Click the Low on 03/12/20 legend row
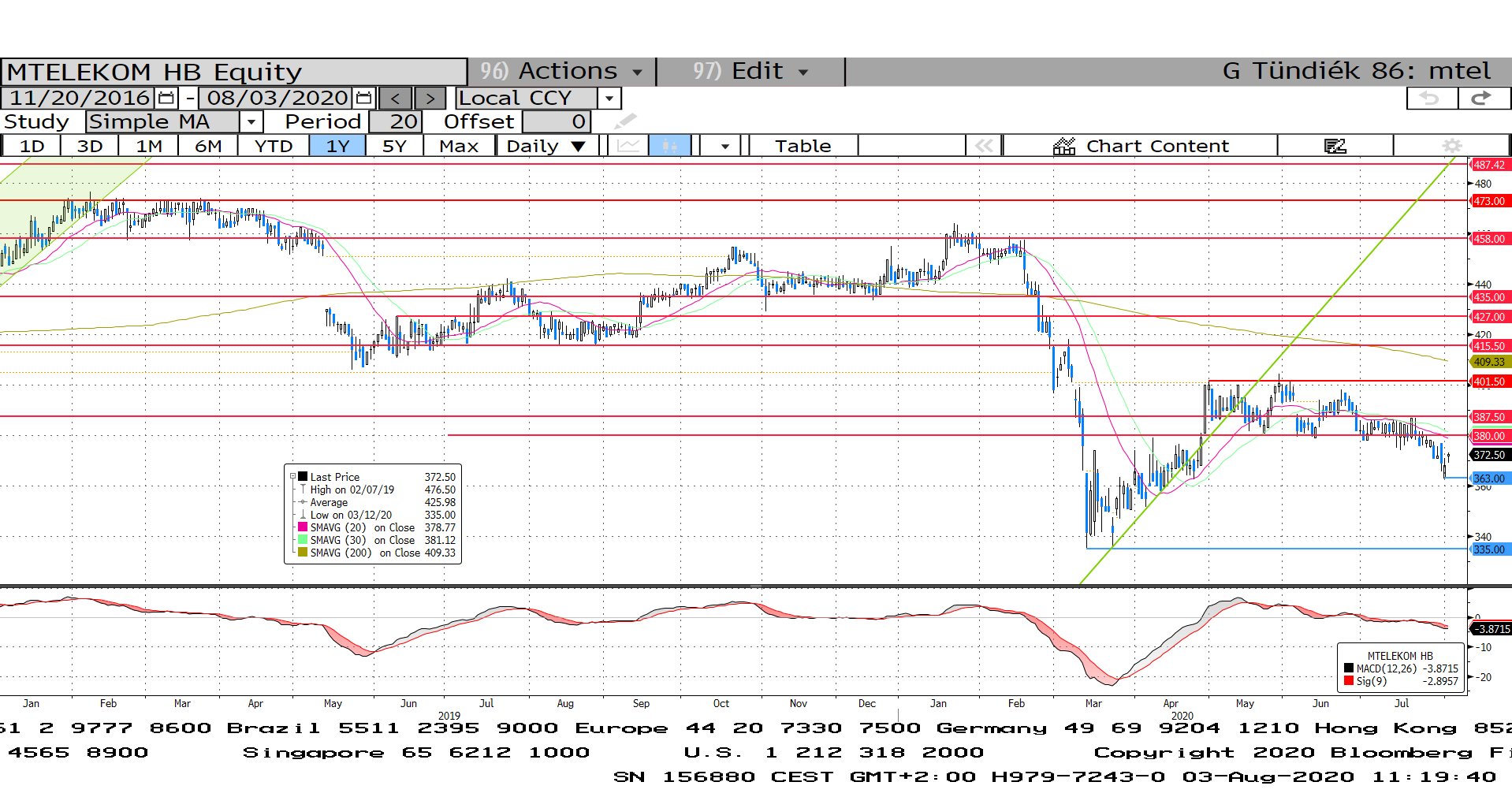1512x808 pixels. 377,515
